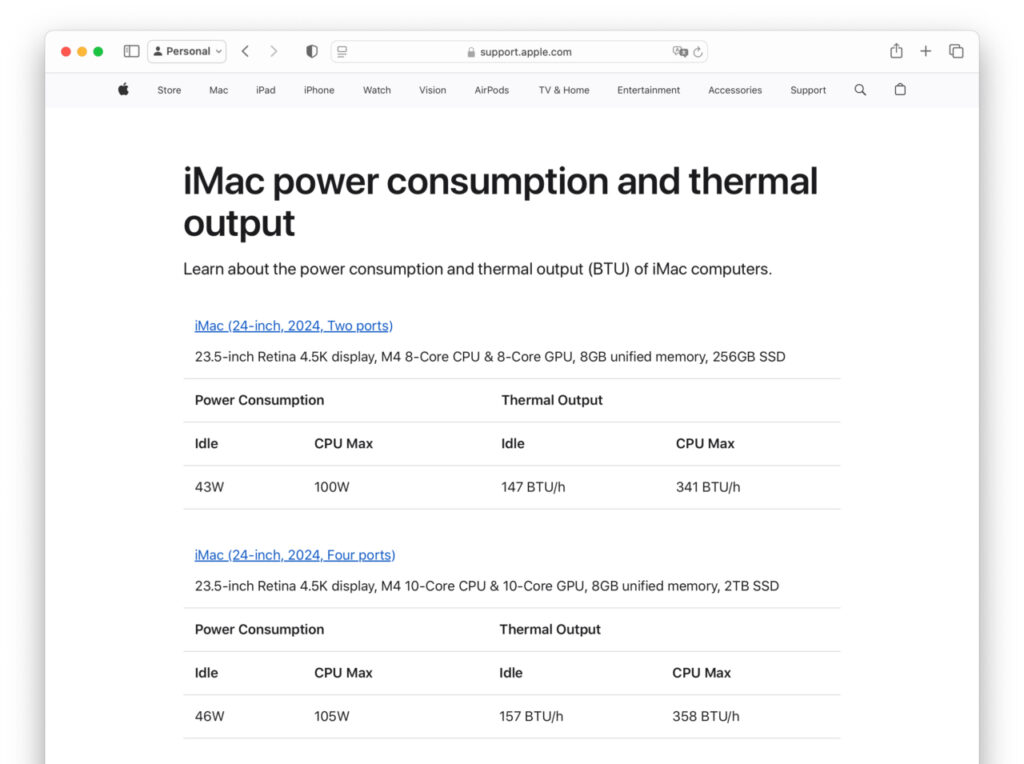Reload the page using the refresh icon
The height and width of the screenshot is (764, 1024).
point(697,51)
